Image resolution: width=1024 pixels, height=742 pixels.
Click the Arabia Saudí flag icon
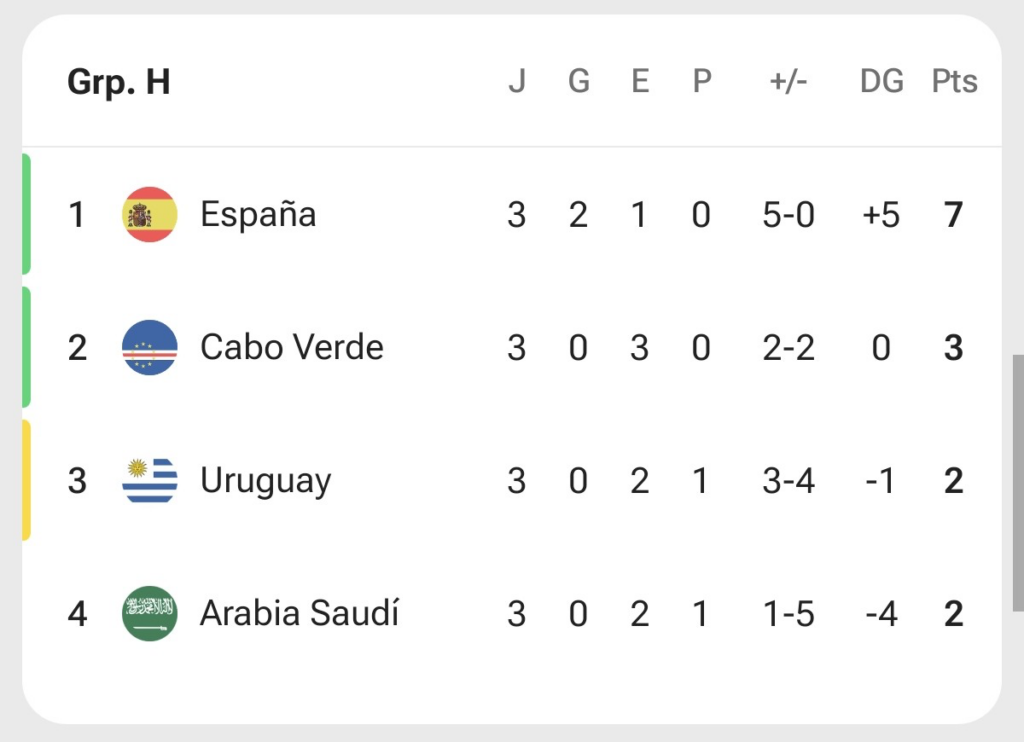coord(150,613)
